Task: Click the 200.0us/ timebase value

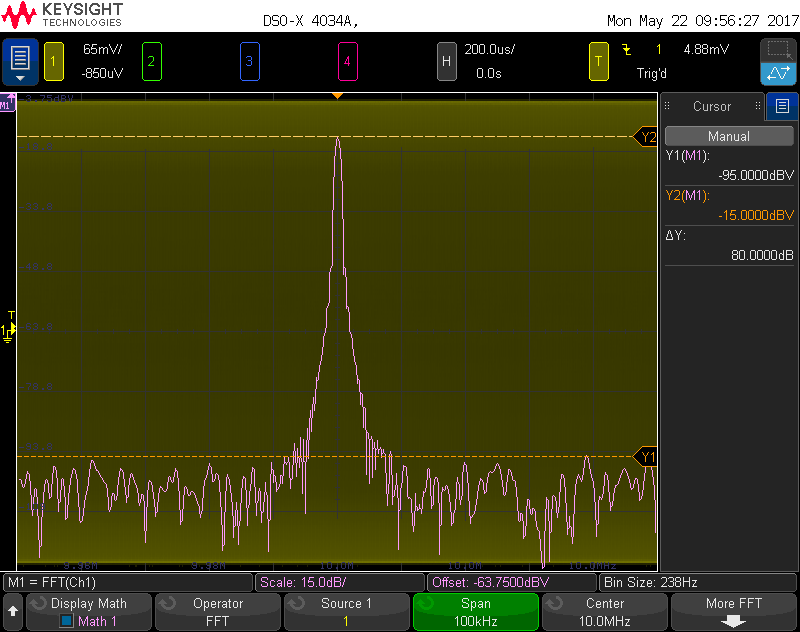Action: pyautogui.click(x=489, y=49)
